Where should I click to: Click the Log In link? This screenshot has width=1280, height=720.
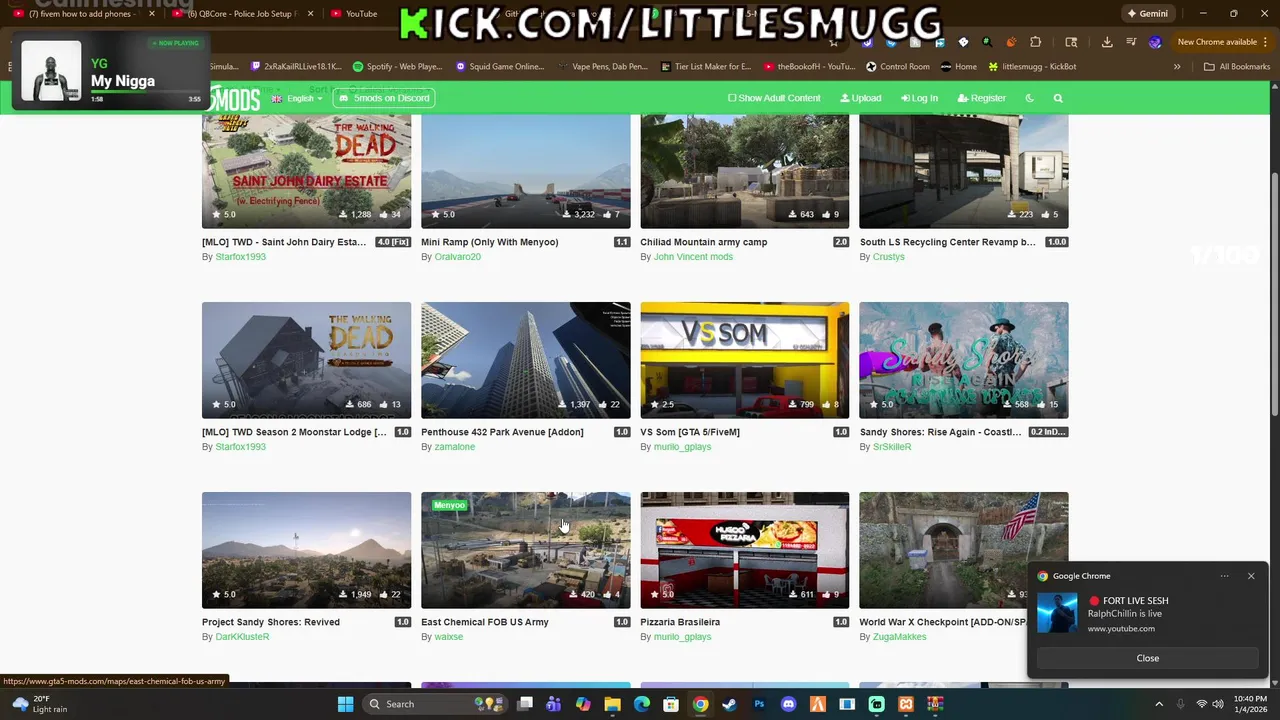[920, 98]
